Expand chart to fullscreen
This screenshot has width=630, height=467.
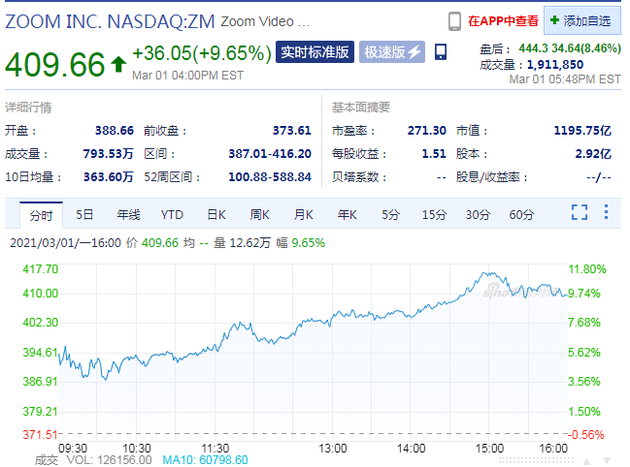(579, 212)
